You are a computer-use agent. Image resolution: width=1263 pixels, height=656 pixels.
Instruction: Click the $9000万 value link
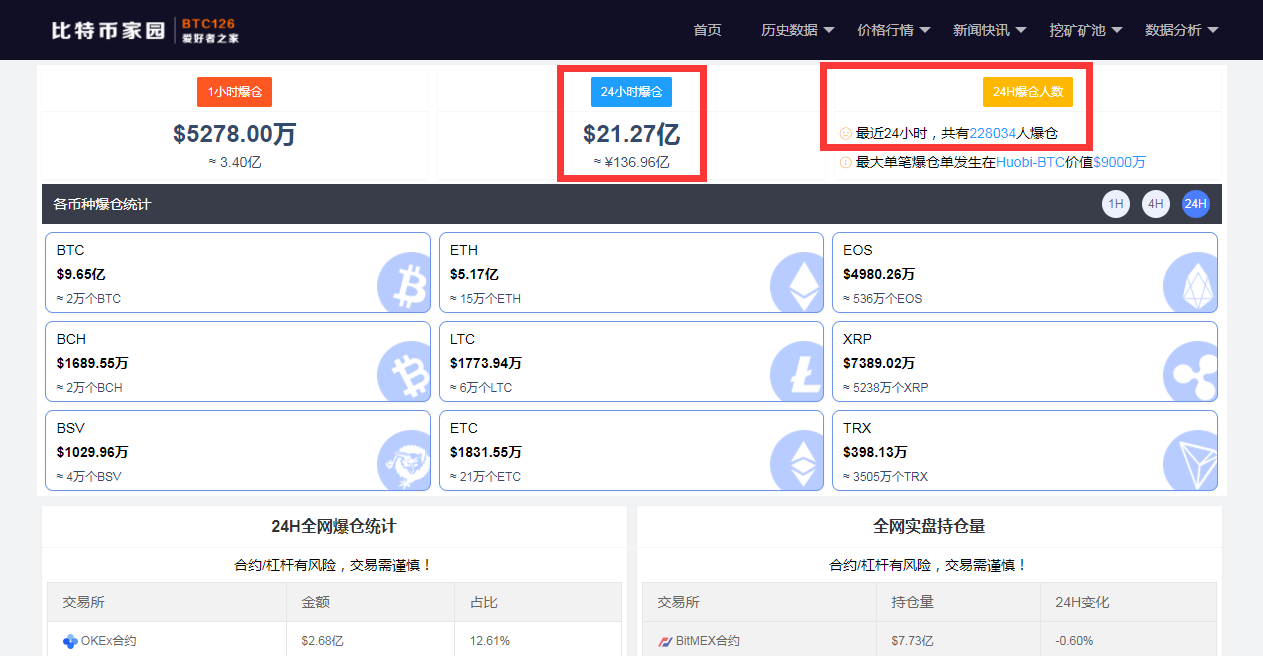[x=1120, y=162]
